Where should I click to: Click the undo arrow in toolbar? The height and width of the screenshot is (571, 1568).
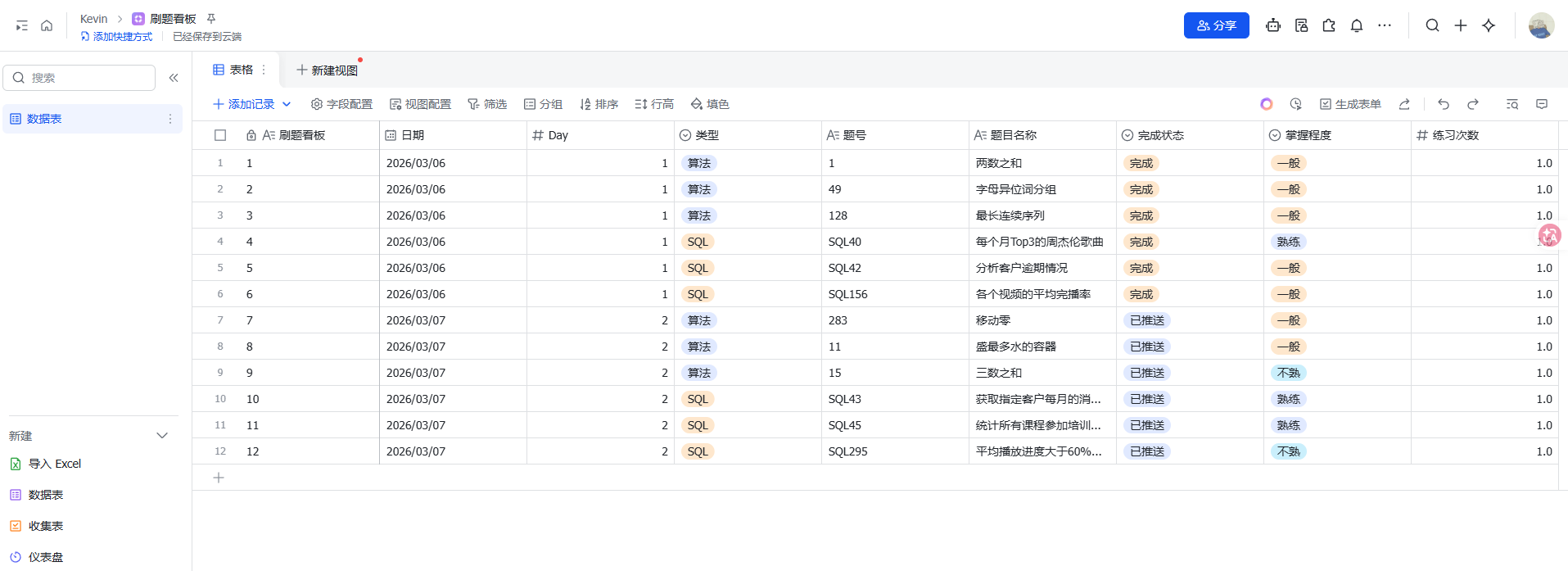[1444, 104]
